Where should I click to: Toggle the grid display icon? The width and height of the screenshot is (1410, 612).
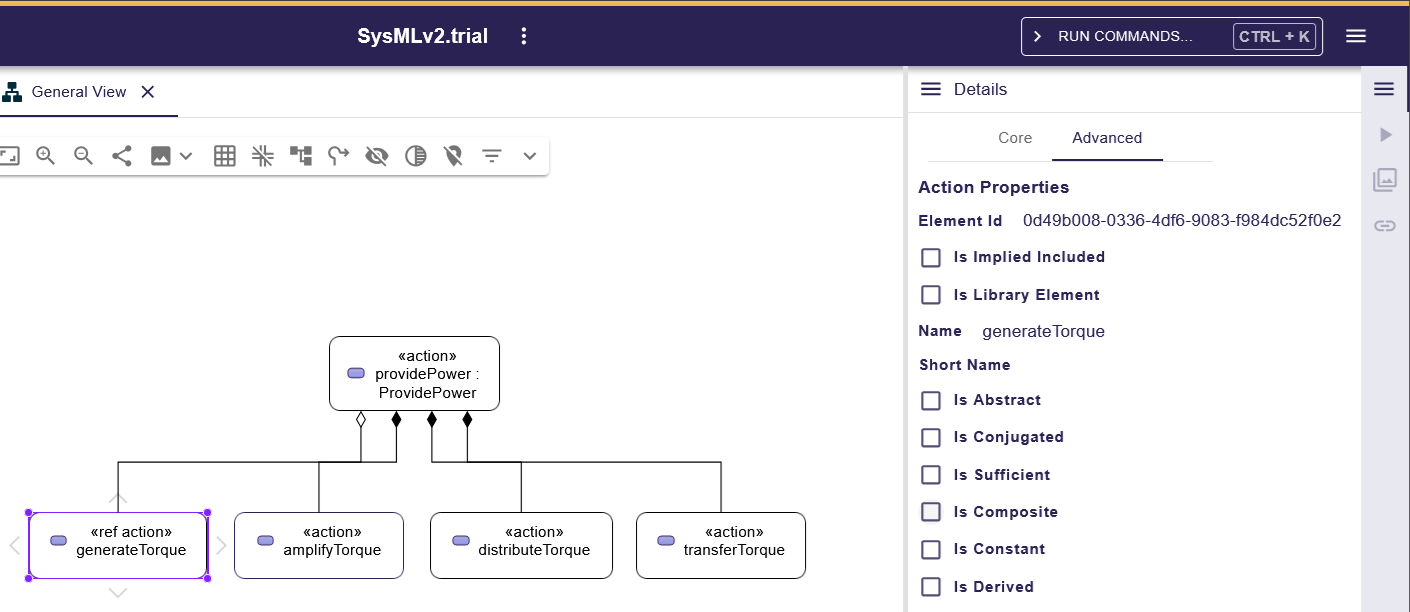(225, 156)
